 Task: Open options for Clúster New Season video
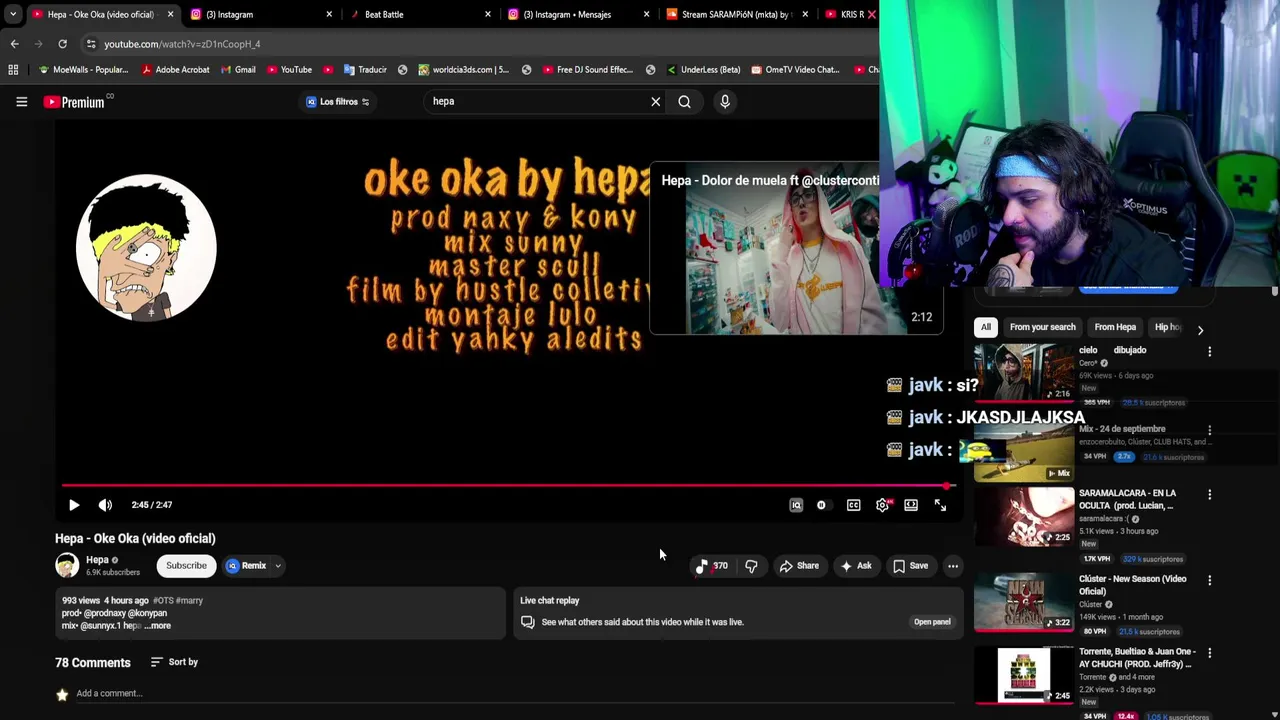1209,581
